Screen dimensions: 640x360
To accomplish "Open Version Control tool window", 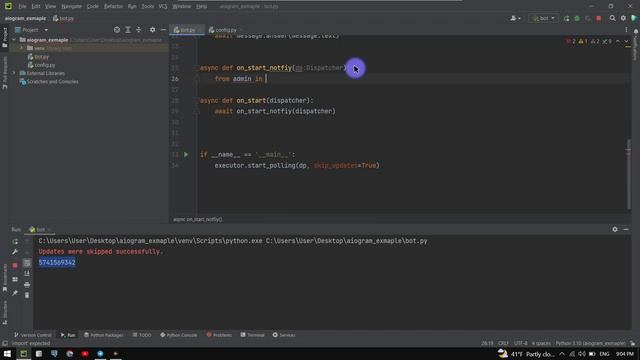I will (x=33, y=335).
